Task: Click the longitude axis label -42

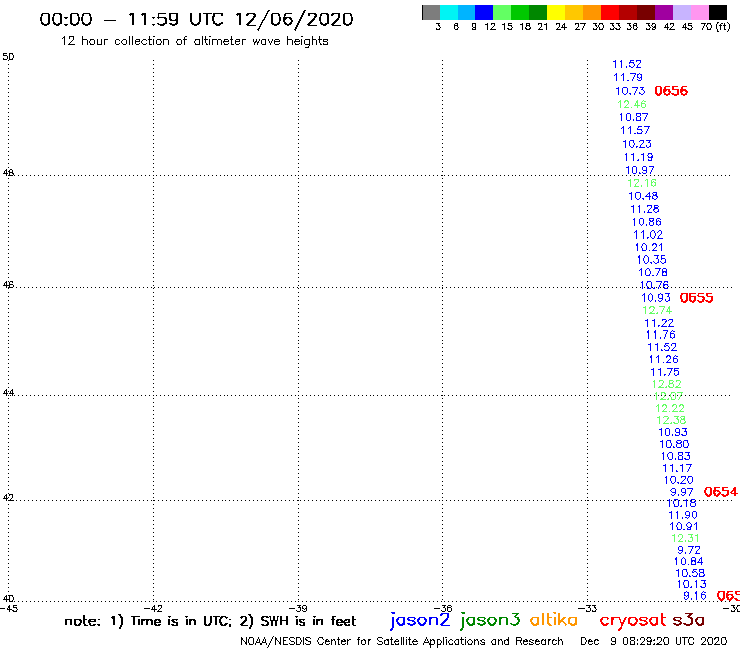Action: click(x=153, y=608)
